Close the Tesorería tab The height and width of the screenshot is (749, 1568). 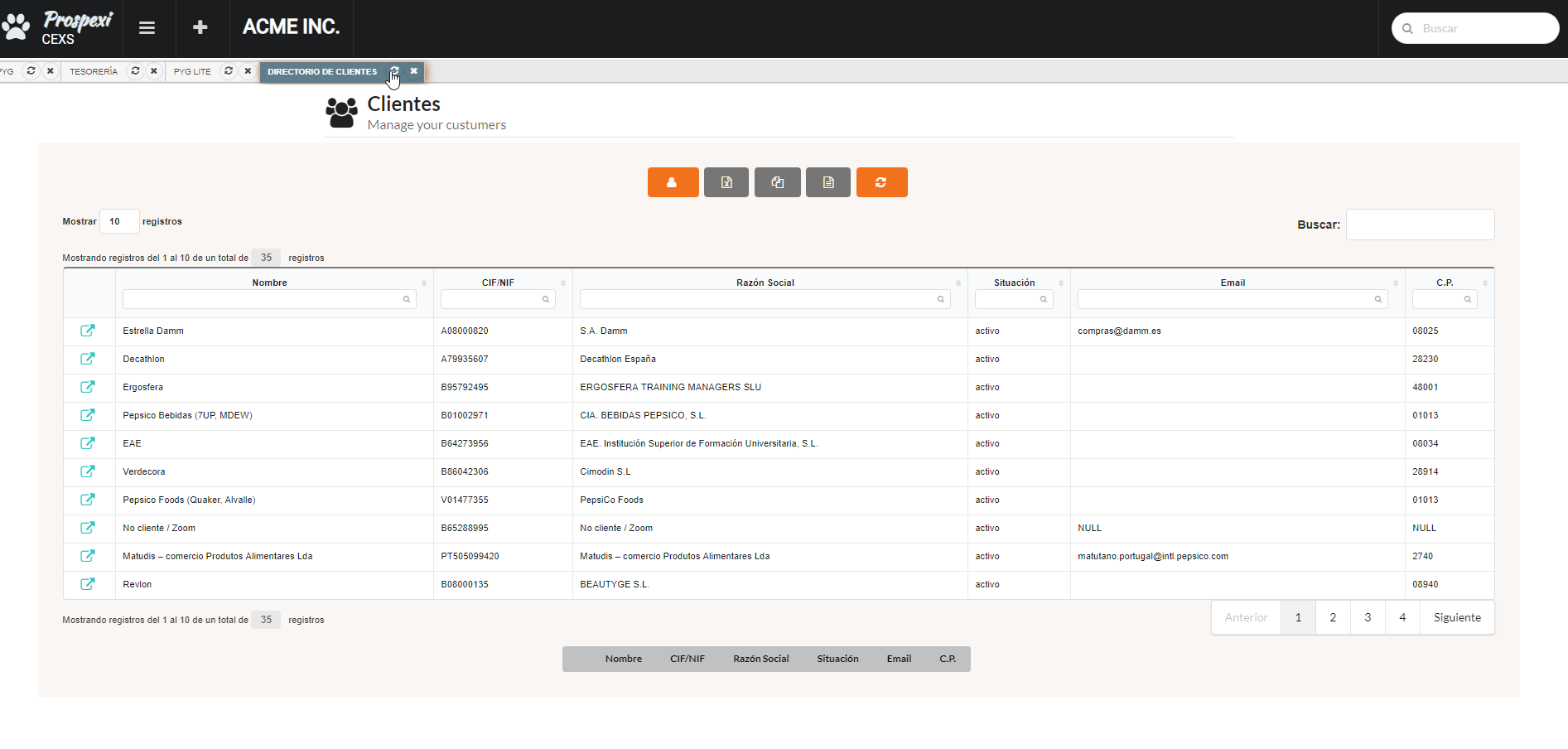pyautogui.click(x=154, y=71)
